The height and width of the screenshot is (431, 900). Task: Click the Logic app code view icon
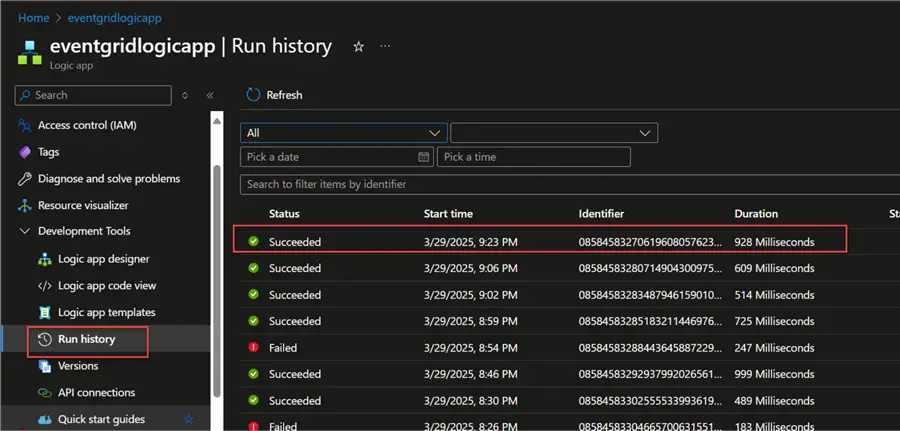(45, 286)
